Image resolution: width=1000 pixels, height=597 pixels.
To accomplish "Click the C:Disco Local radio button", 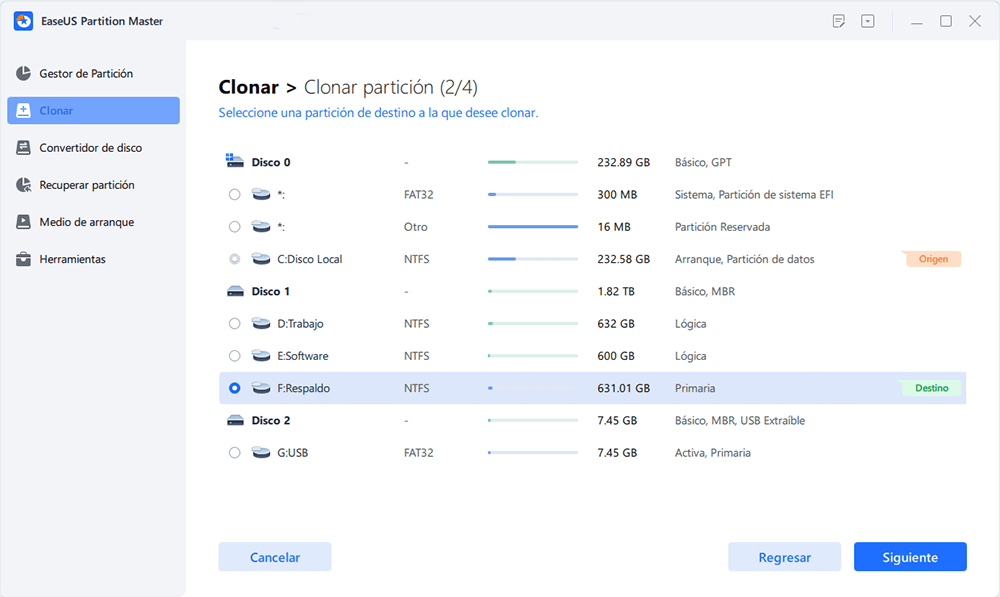I will click(235, 259).
